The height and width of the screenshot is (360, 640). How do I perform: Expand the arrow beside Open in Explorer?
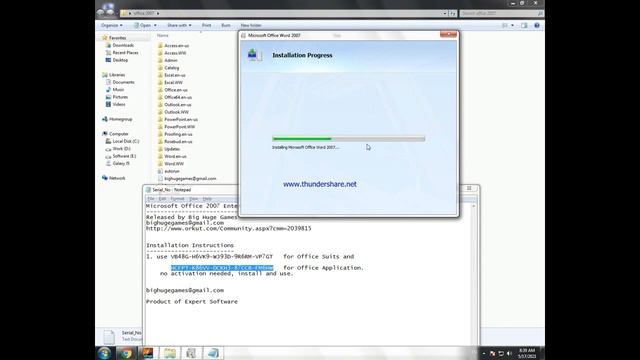(x=155, y=25)
